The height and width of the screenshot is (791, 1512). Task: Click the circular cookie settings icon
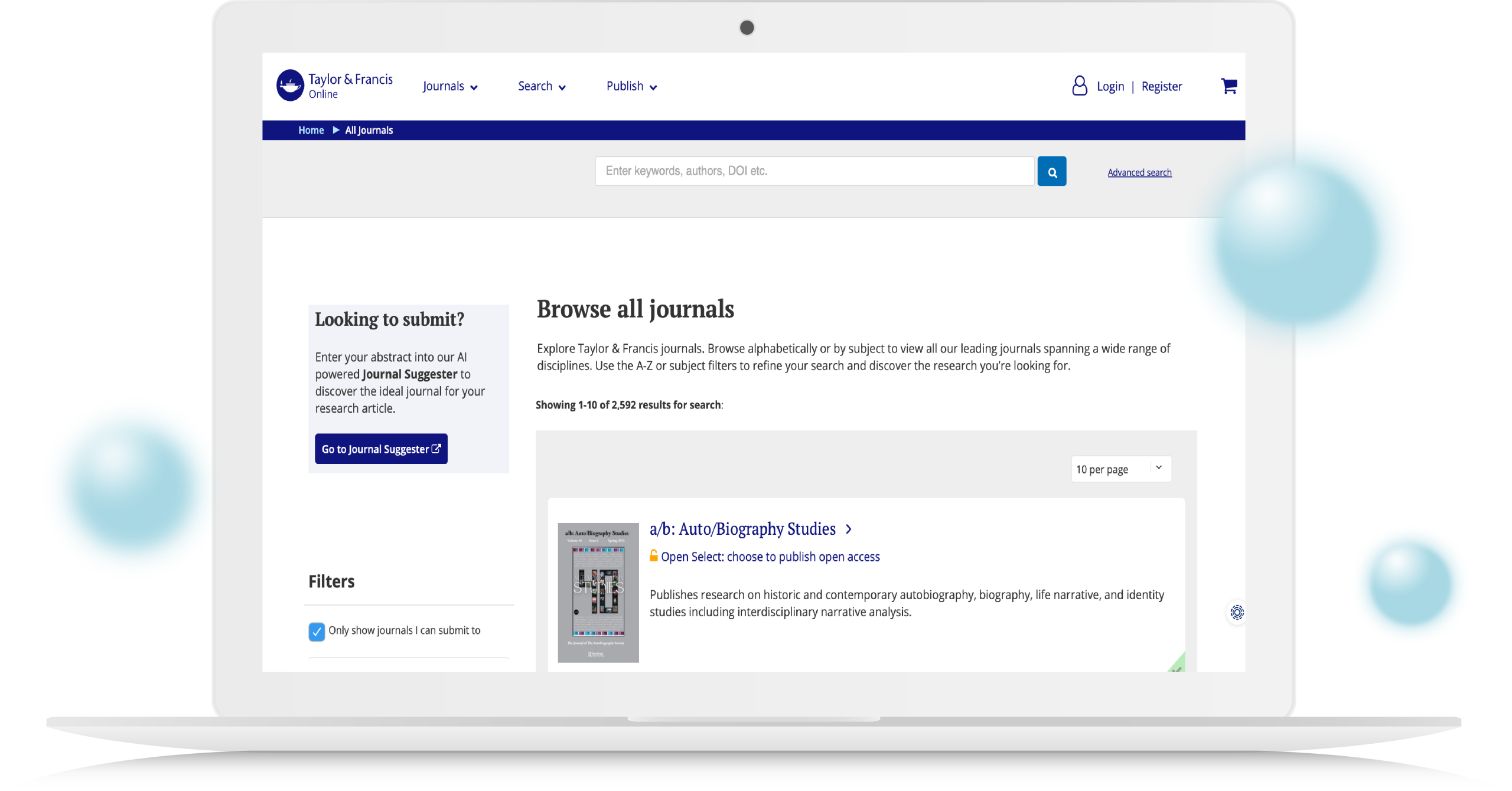1237,612
